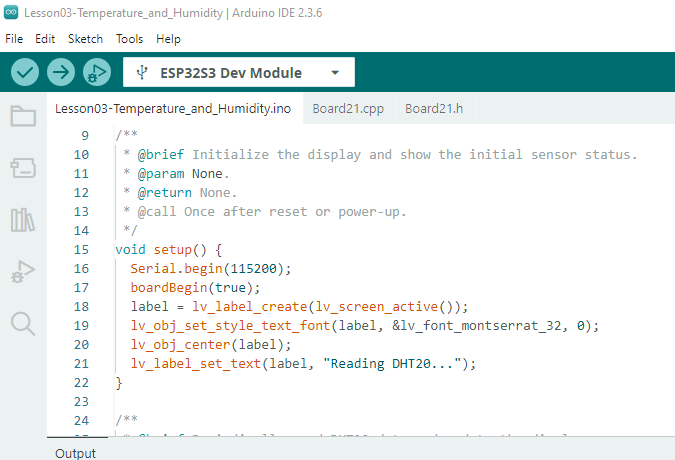Click line number 15 in gutter

[x=81, y=250]
